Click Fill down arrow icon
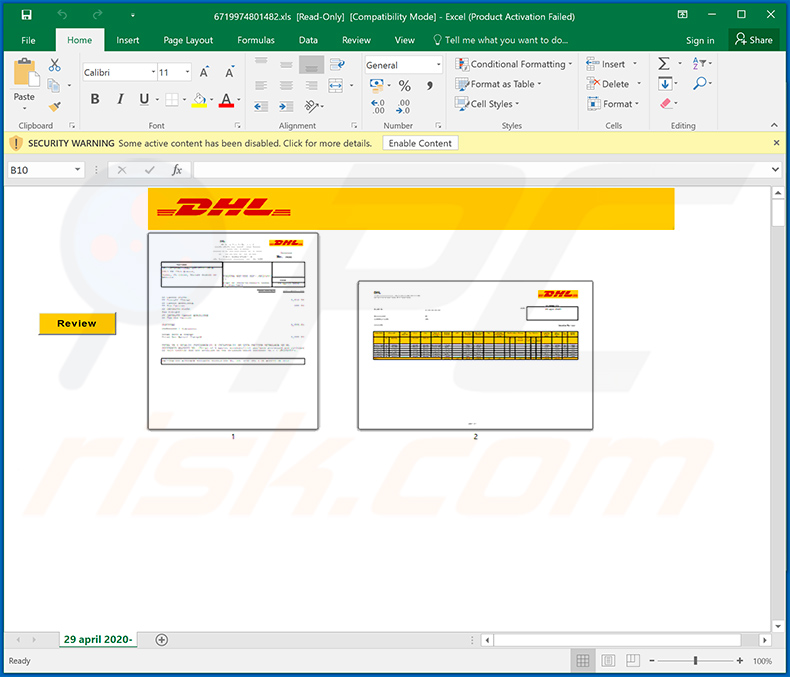The height and width of the screenshot is (677, 790). (x=665, y=84)
